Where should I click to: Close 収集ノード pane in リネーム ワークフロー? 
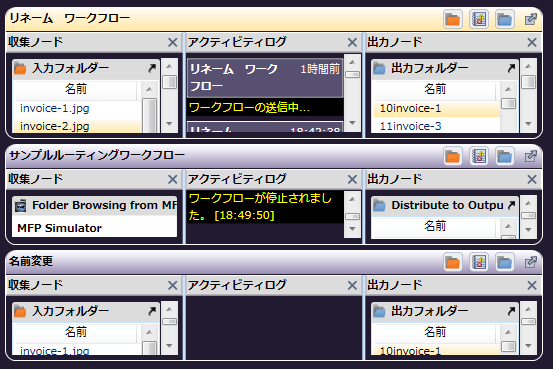click(x=172, y=42)
